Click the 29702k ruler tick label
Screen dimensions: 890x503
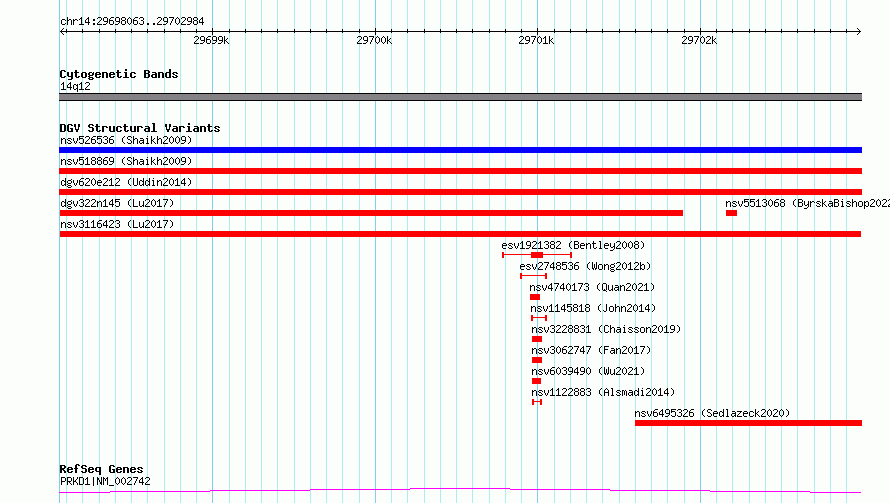(x=699, y=40)
